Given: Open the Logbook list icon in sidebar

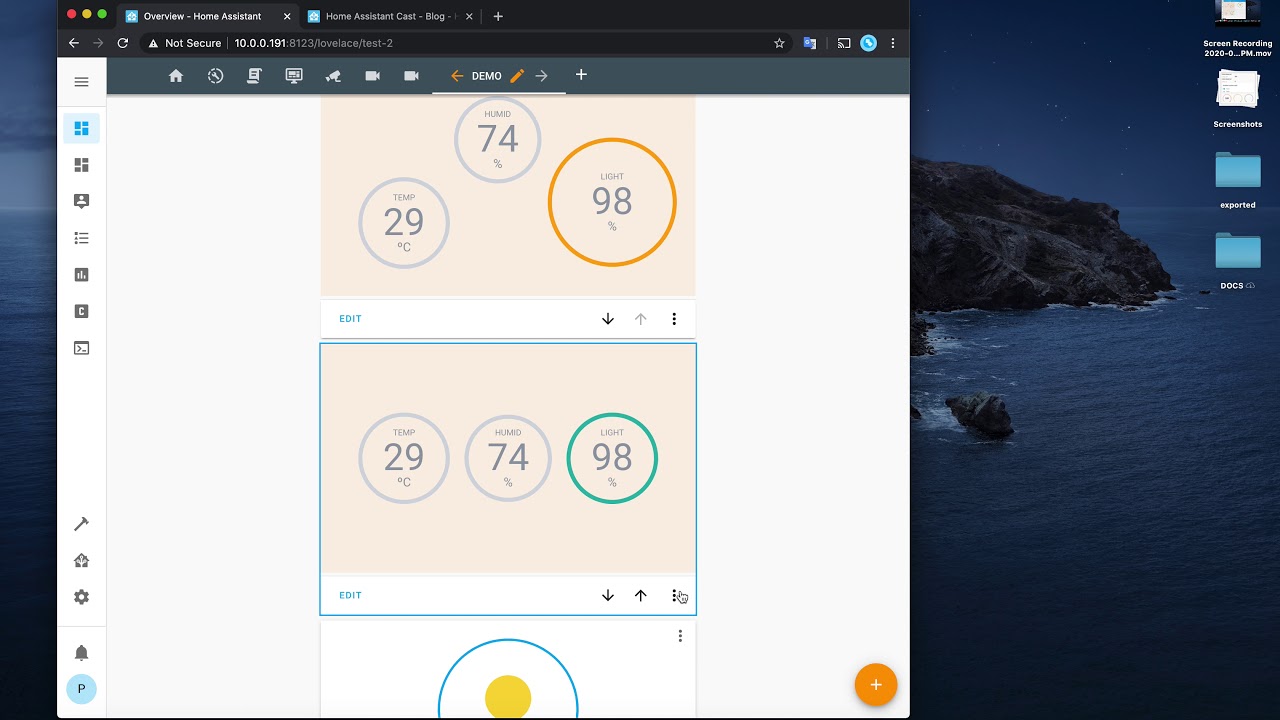Looking at the screenshot, I should coord(82,238).
